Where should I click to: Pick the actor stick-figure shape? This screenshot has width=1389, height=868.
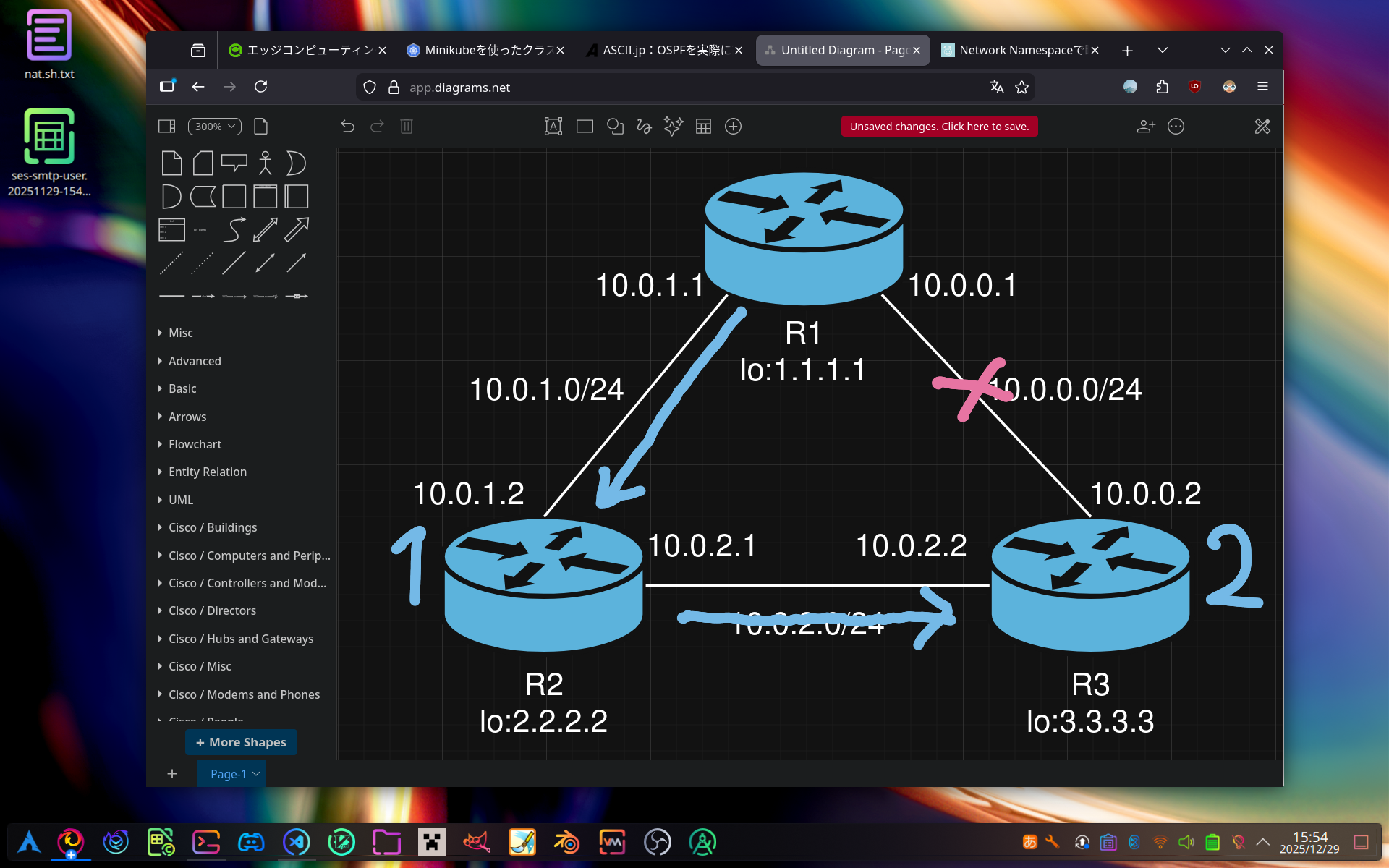266,163
